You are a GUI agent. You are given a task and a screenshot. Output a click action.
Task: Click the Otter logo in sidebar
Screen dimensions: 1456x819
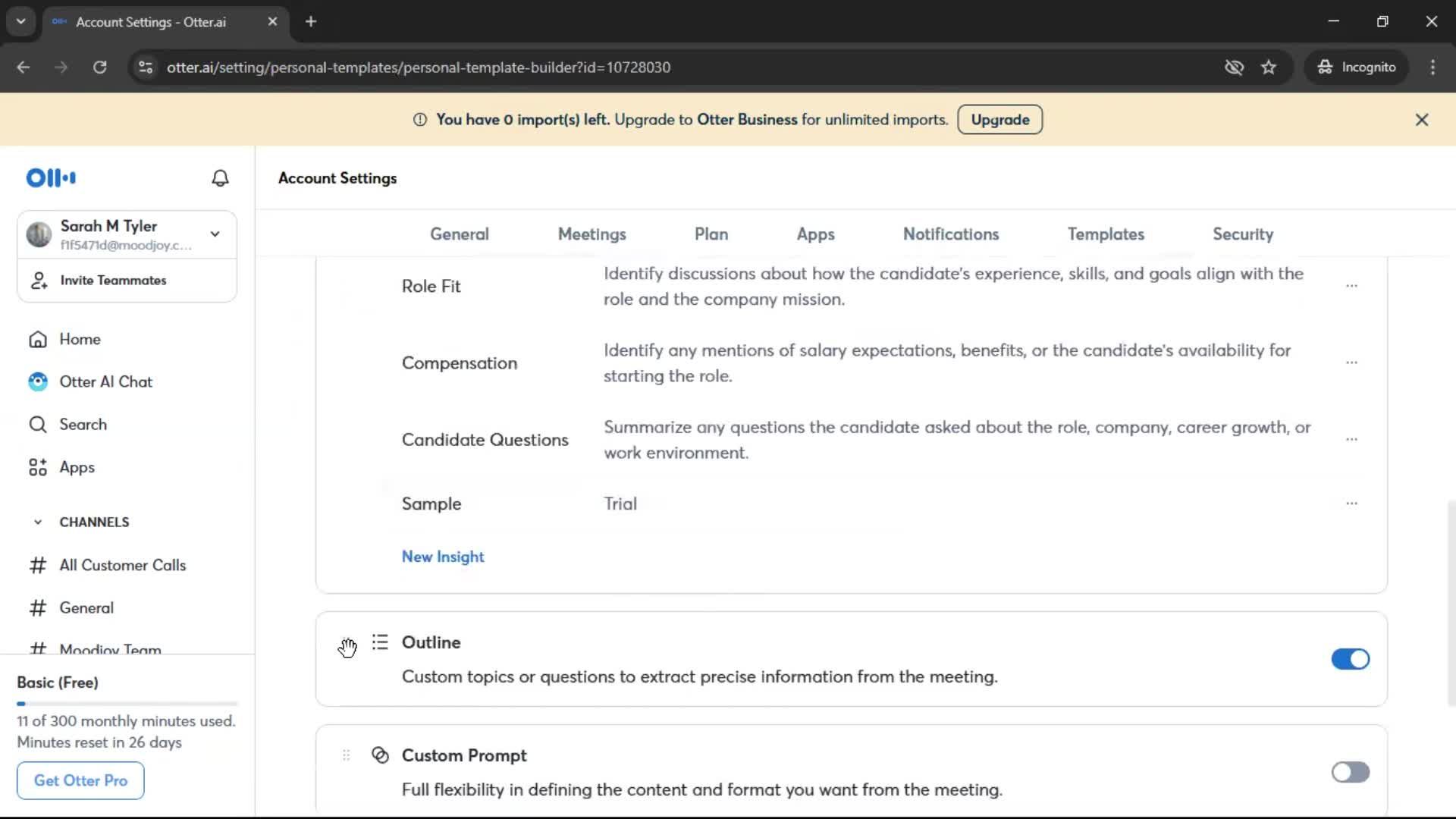[x=51, y=178]
